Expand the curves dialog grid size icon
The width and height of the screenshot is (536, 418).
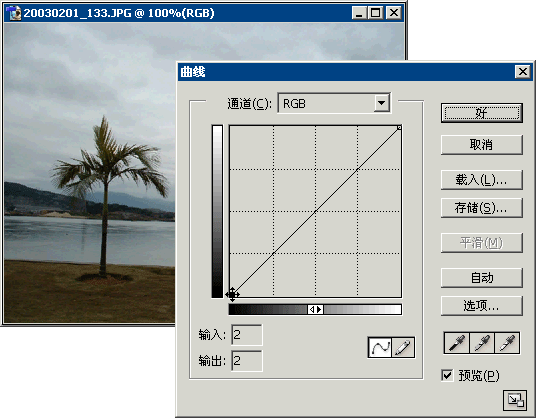(515, 400)
